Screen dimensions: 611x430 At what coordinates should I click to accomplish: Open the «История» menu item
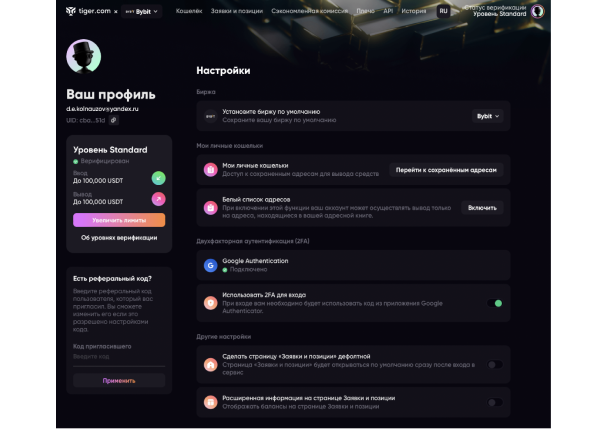[414, 12]
